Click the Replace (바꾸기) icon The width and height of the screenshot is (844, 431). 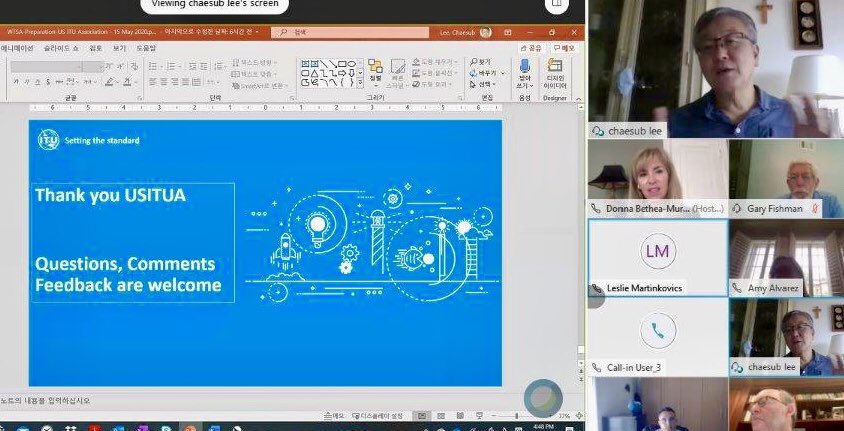[474, 73]
